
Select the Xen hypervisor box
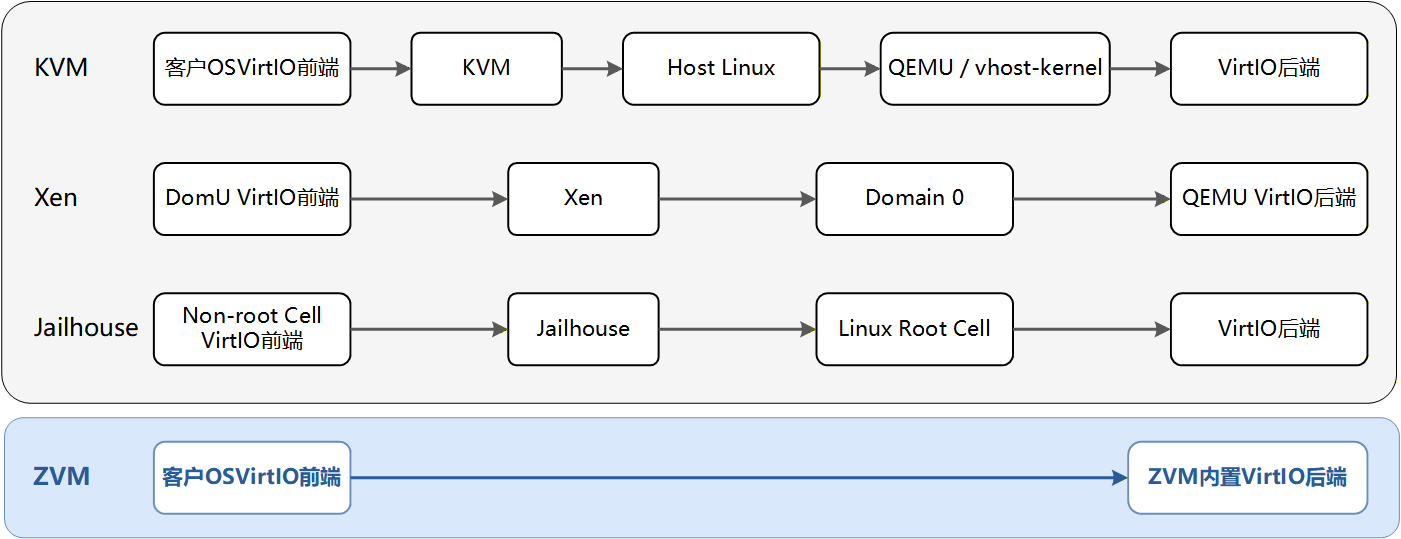click(583, 199)
